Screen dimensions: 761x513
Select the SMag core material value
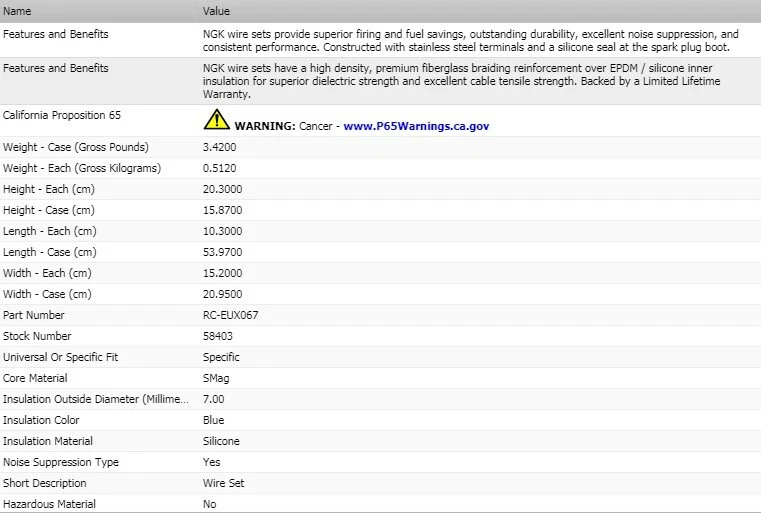(216, 378)
